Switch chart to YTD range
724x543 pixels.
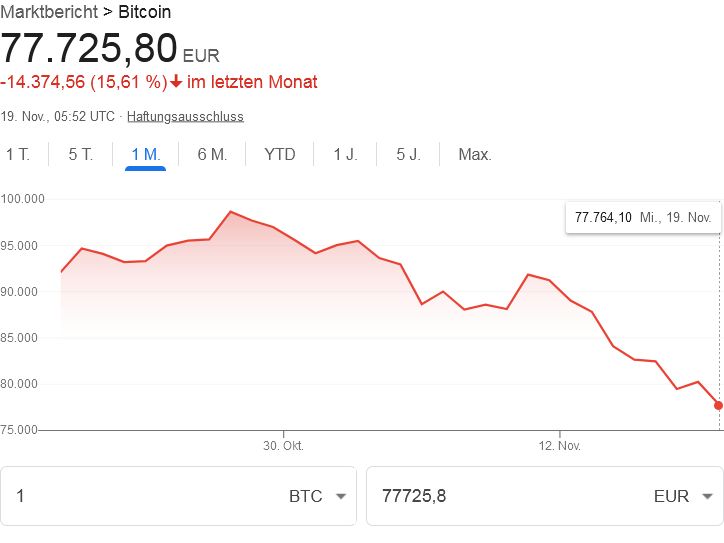point(280,154)
